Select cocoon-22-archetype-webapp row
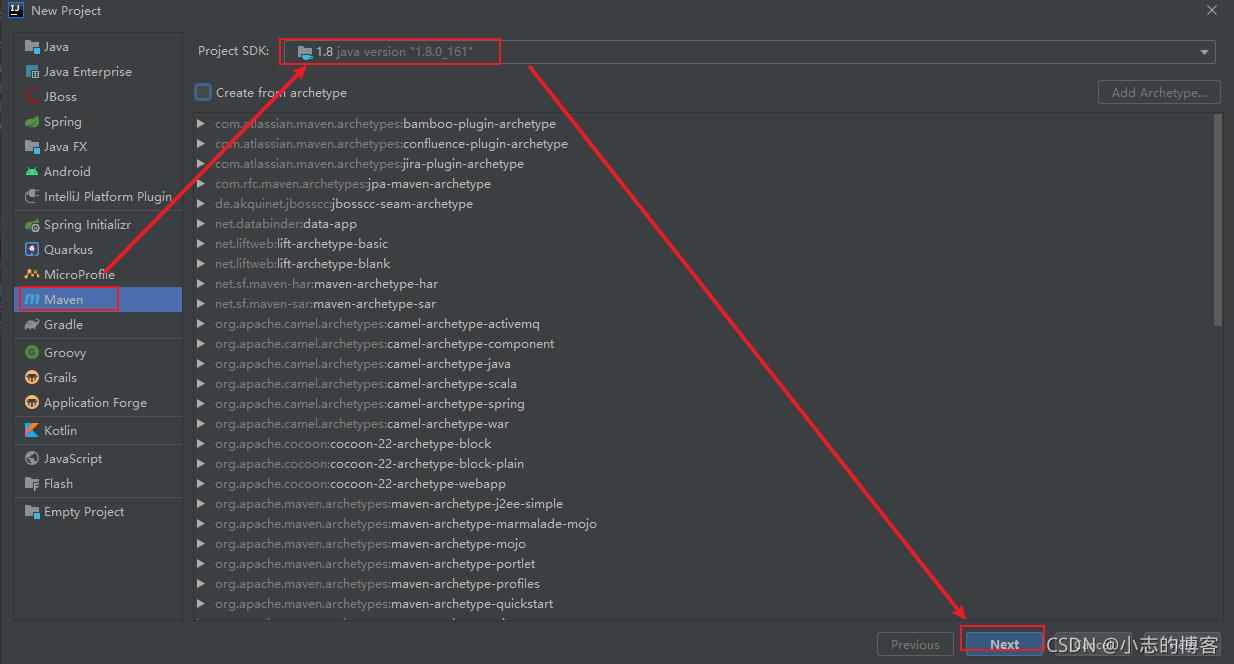 [x=702, y=484]
